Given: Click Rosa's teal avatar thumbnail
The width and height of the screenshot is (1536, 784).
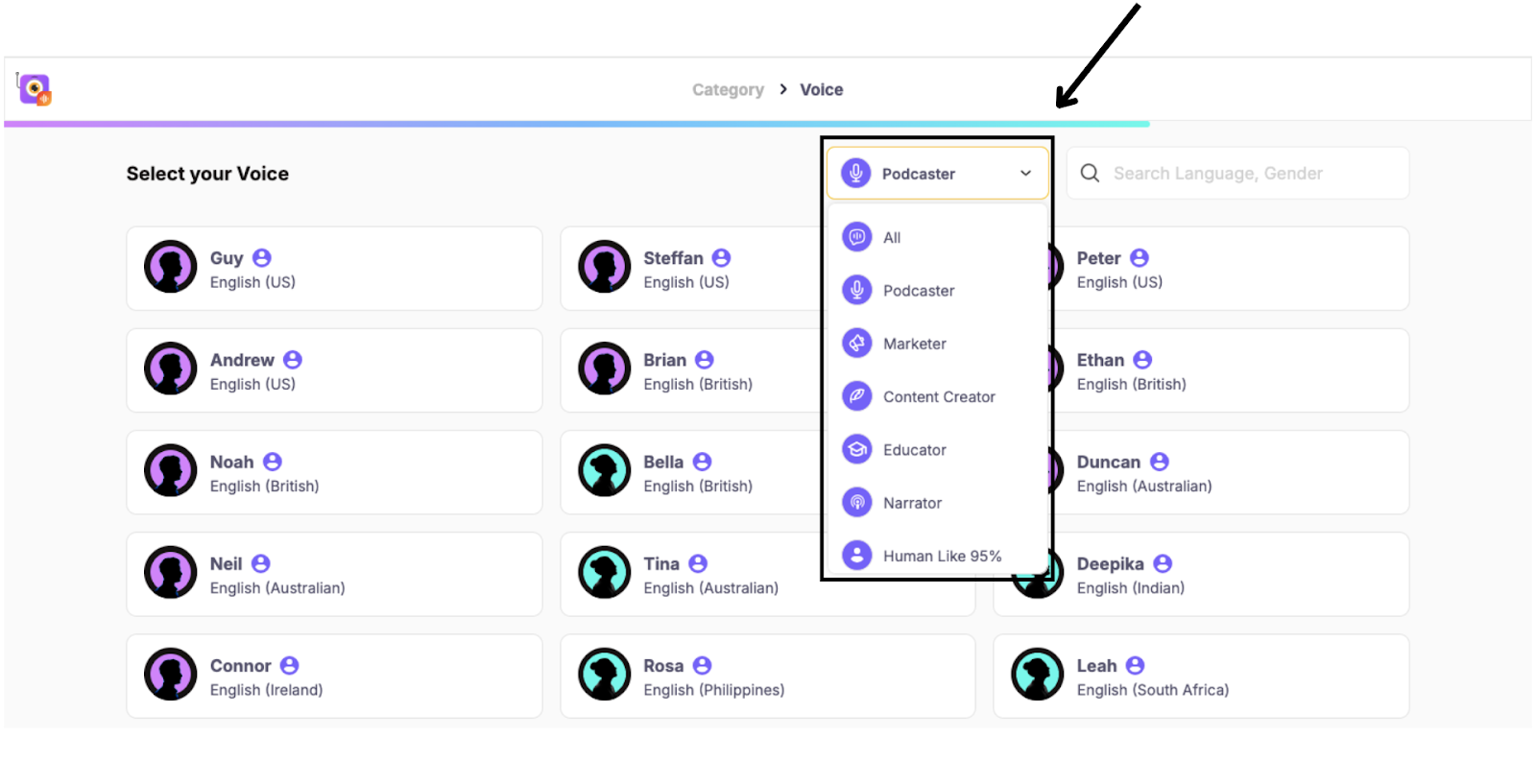Looking at the screenshot, I should (x=605, y=674).
